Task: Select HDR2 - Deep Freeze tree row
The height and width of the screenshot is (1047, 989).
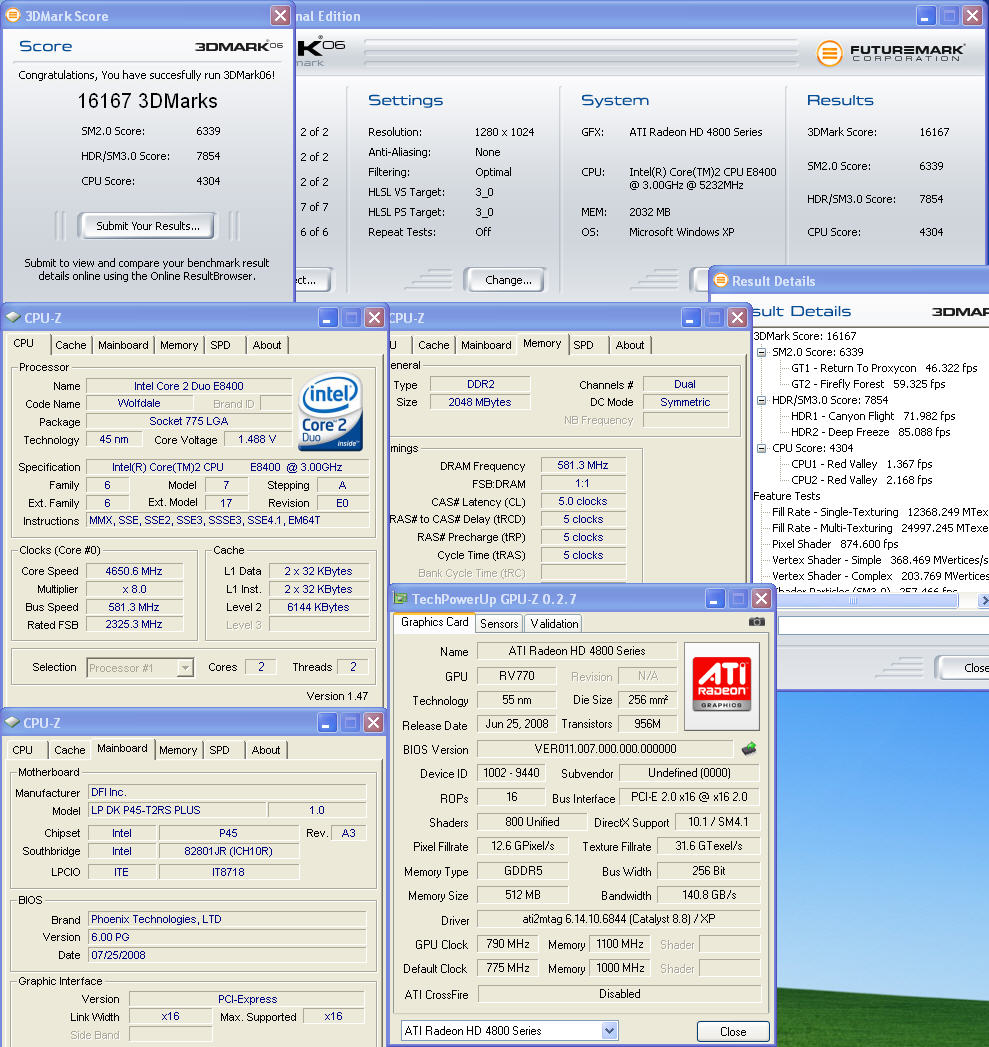Action: tap(870, 432)
